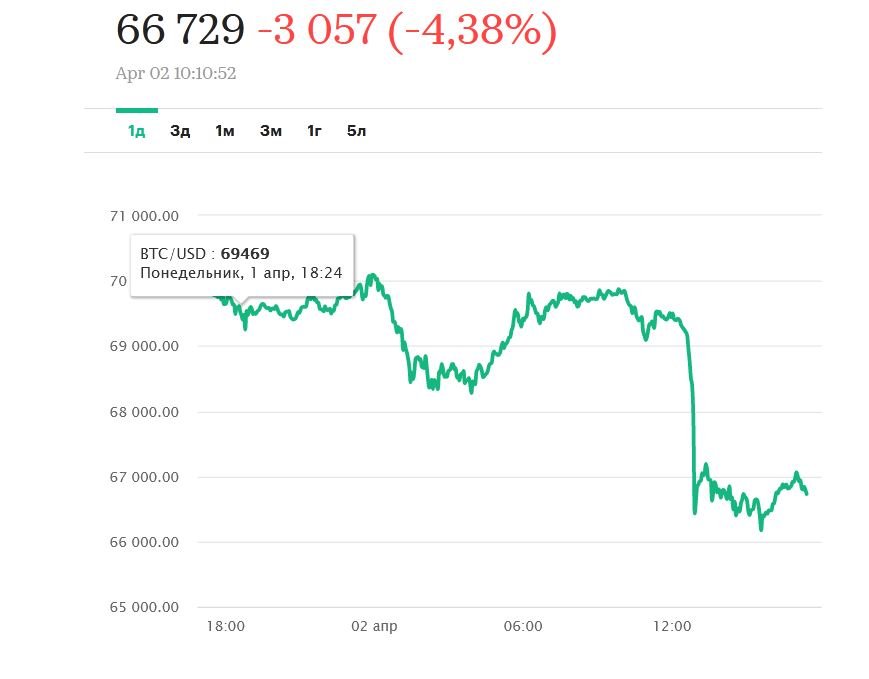Click the 18:00 time axis label
Screen dimensions: 869x679
225,627
